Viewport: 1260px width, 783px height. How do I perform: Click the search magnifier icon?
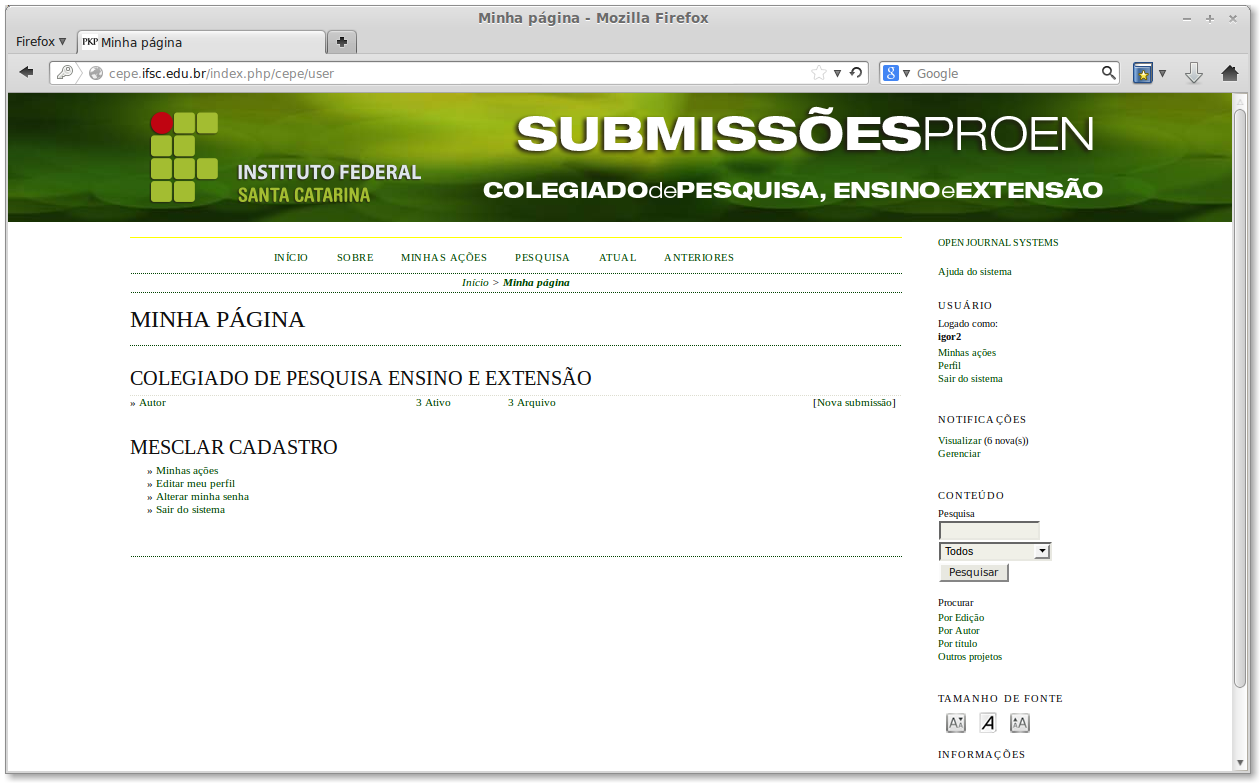(x=1108, y=72)
